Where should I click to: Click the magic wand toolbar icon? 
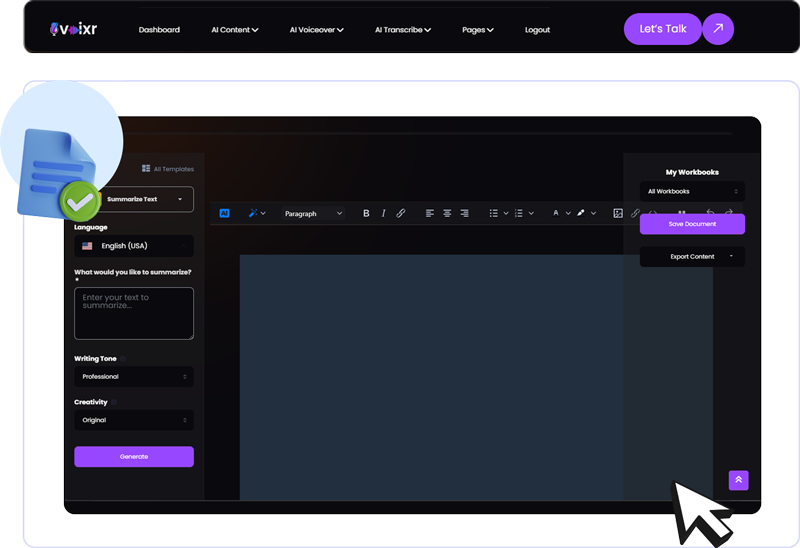click(253, 213)
